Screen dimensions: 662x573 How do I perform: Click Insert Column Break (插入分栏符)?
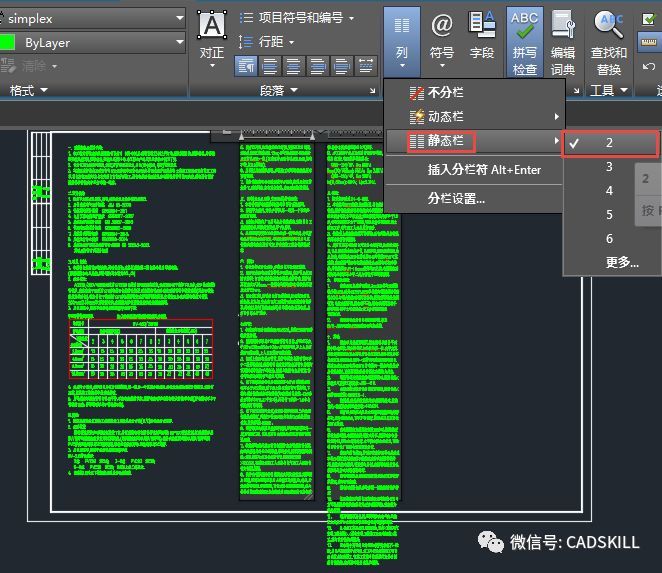[x=484, y=170]
